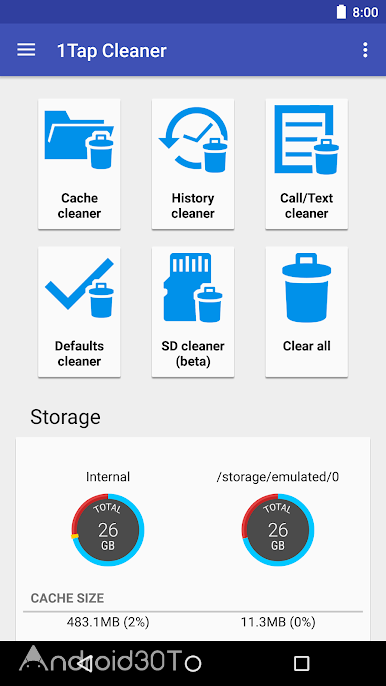Tap the Call/Text cleaner document icon
Viewport: 386px width, 686px height.
click(x=307, y=140)
